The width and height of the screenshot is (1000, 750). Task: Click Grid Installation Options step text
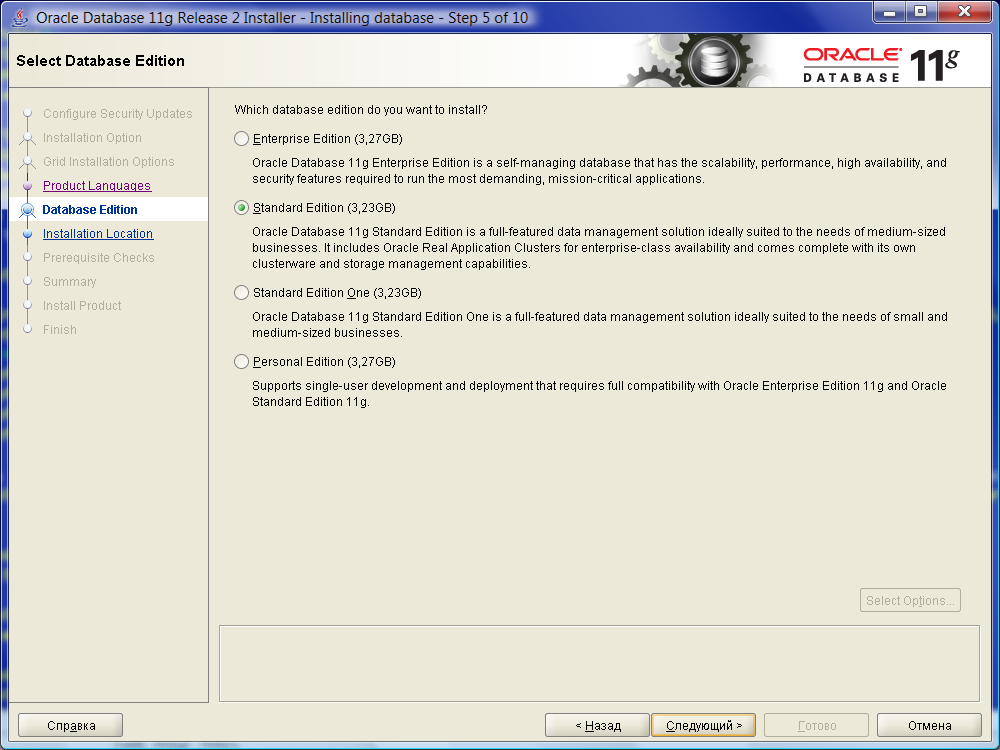click(x=108, y=161)
